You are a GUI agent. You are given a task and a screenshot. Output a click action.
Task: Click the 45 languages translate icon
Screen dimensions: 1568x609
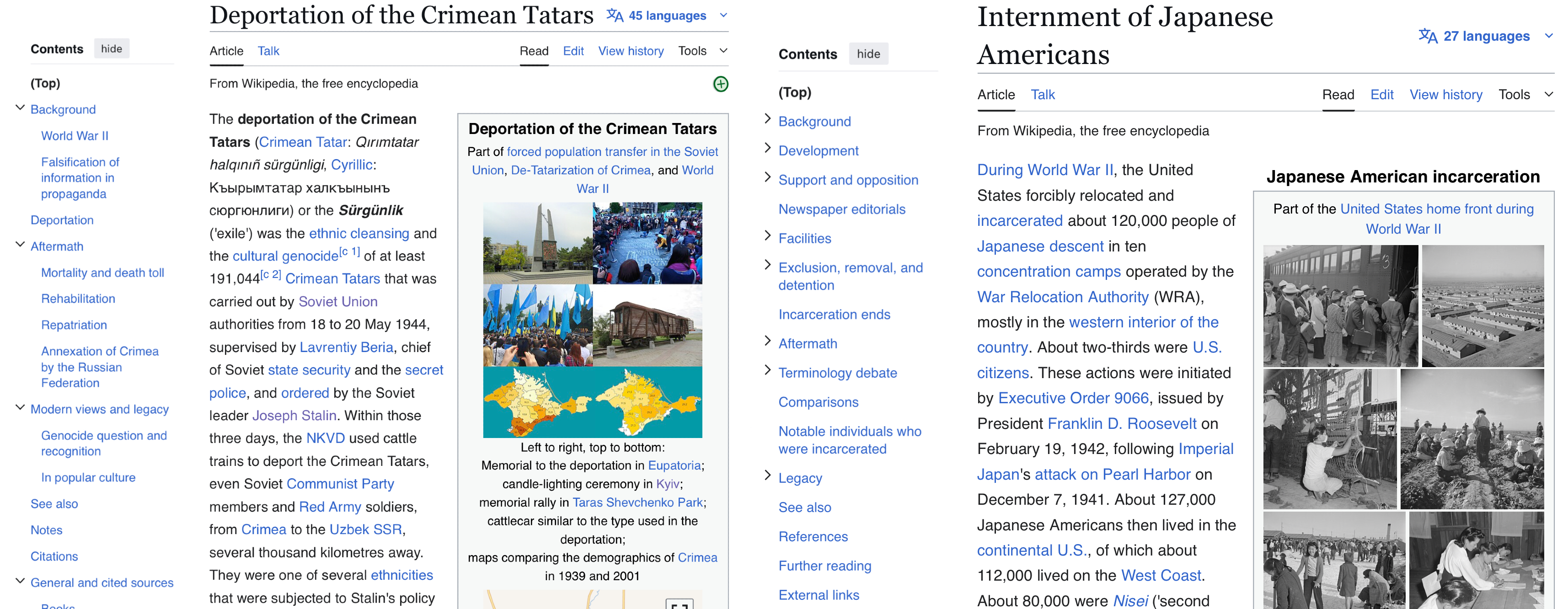615,16
